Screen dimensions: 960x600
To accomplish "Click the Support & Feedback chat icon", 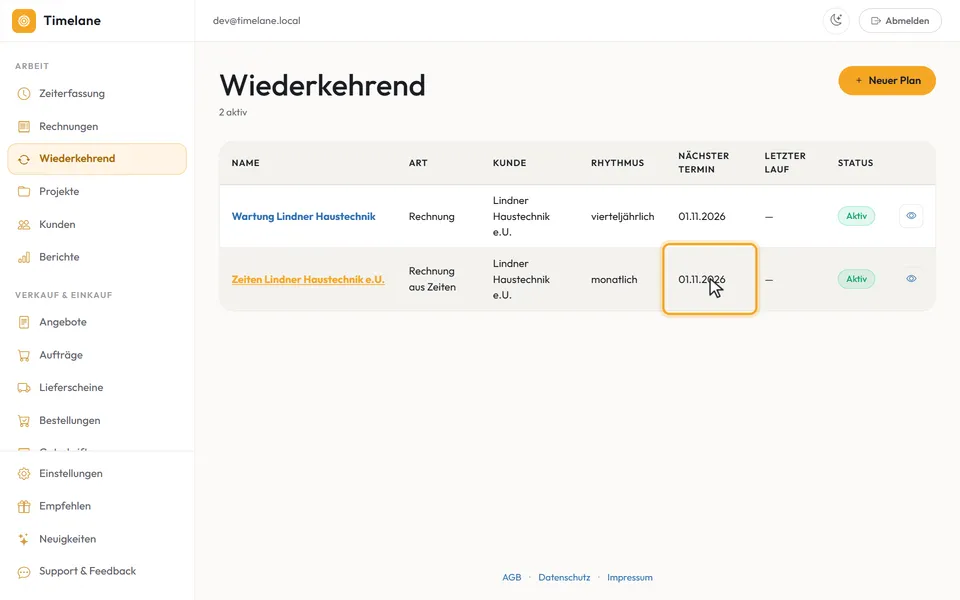I will click(24, 572).
